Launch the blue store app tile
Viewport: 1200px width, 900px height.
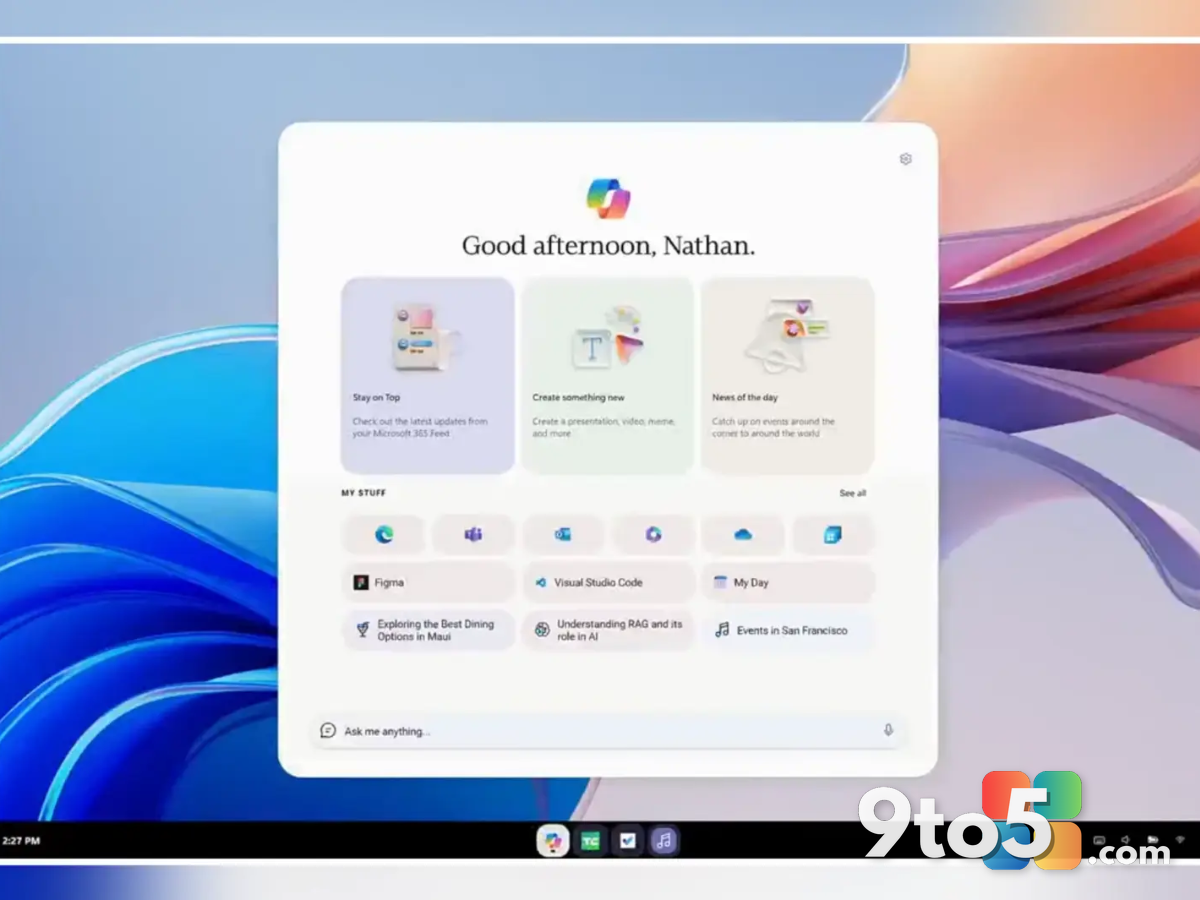[833, 535]
